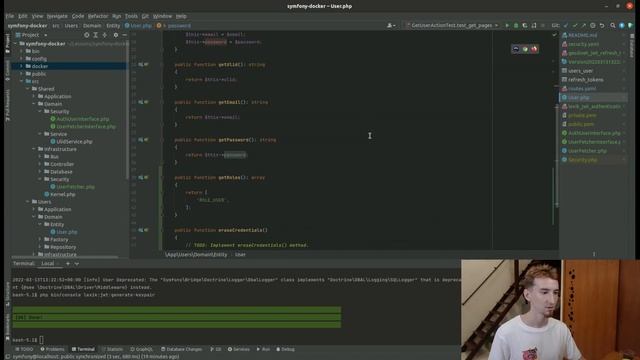Expand all in Project panel

[x=96, y=35]
